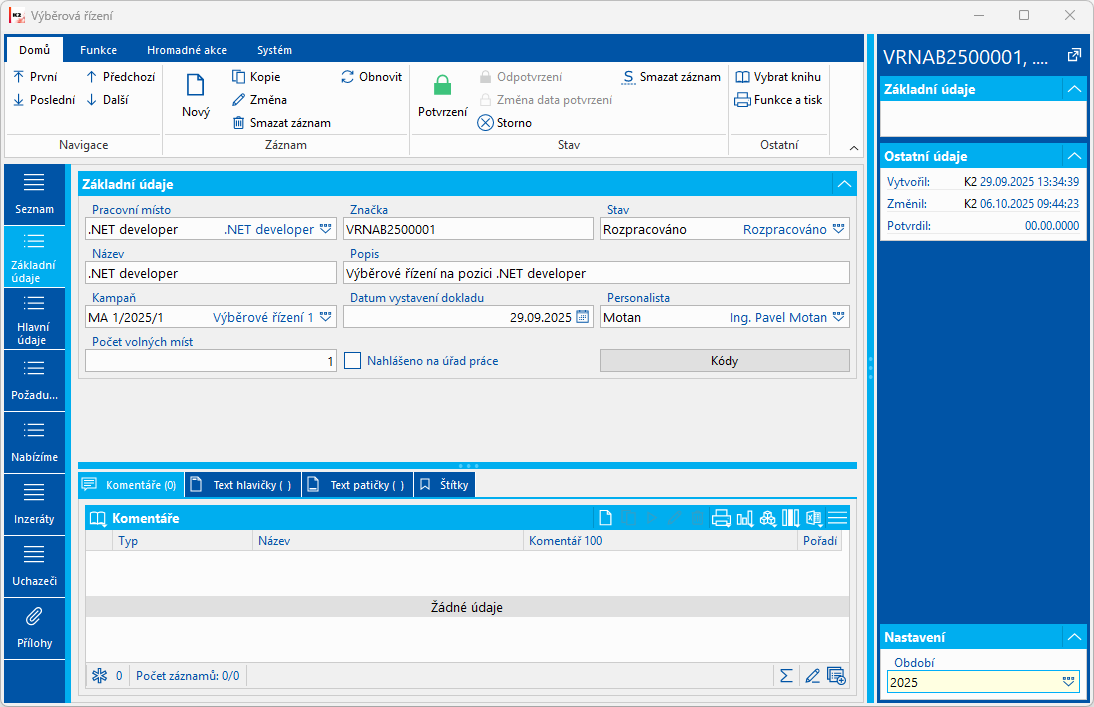Switch to Hromadné akce ribbon tab
Image resolution: width=1094 pixels, height=707 pixels.
click(x=187, y=50)
